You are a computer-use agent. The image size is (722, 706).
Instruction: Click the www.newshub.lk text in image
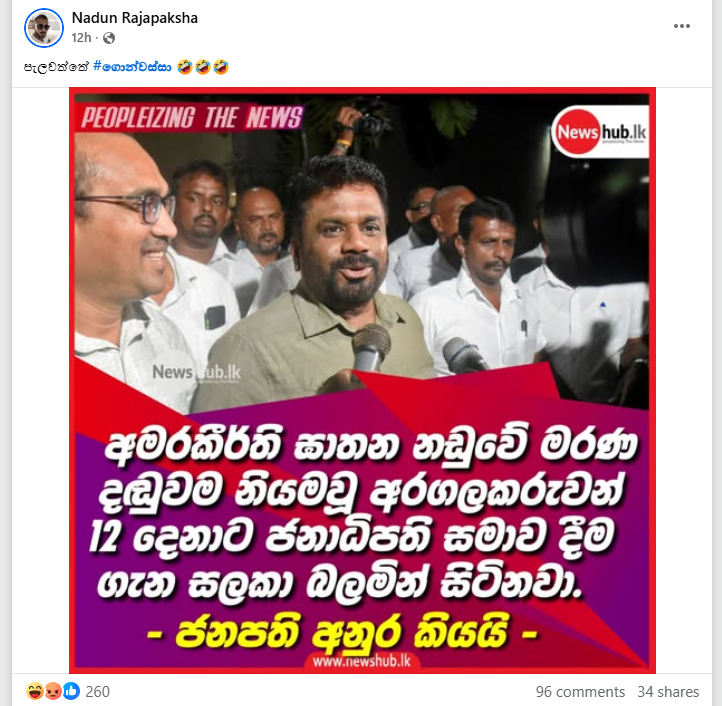click(361, 661)
